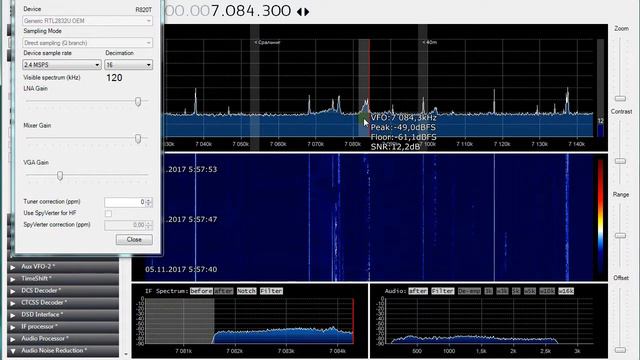Click the 7 050k label on spectrum axis
Screen dimensions: 640x360
click(x=241, y=144)
